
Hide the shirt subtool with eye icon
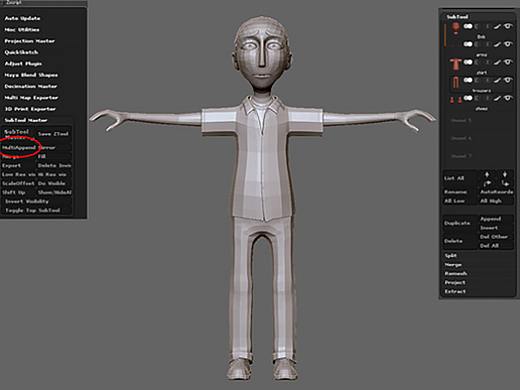click(x=508, y=62)
